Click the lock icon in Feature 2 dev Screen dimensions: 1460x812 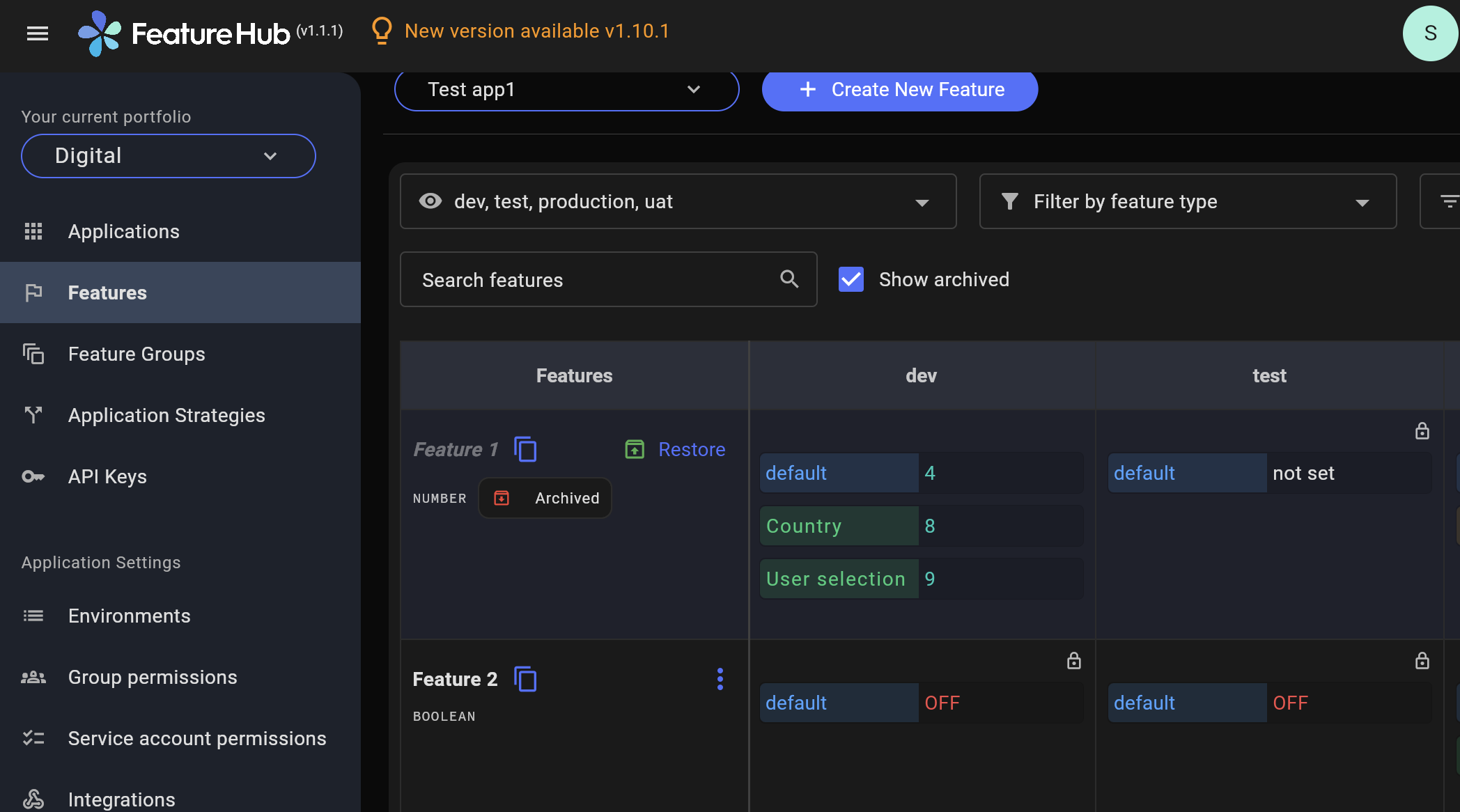tap(1074, 661)
